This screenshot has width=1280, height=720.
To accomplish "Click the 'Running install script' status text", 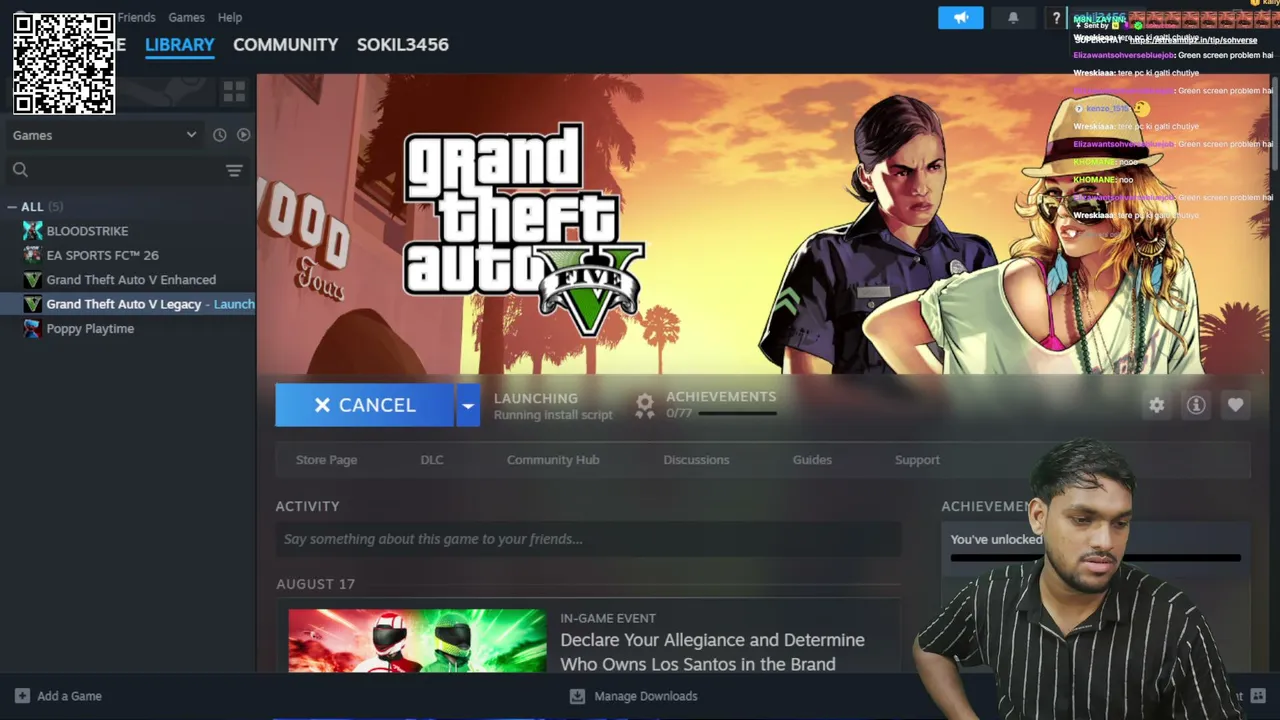I will click(x=553, y=415).
